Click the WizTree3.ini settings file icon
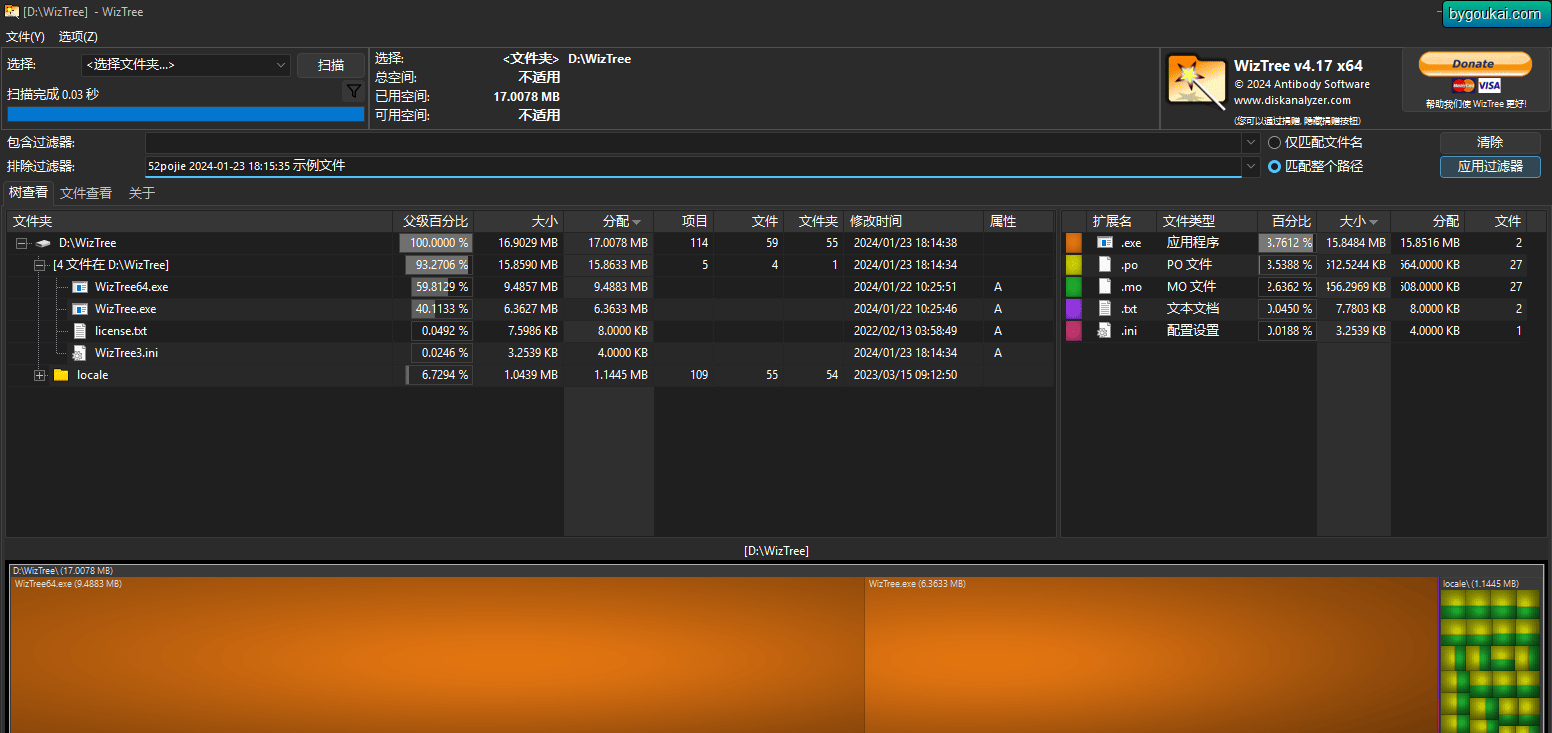This screenshot has width=1552, height=733. click(80, 353)
